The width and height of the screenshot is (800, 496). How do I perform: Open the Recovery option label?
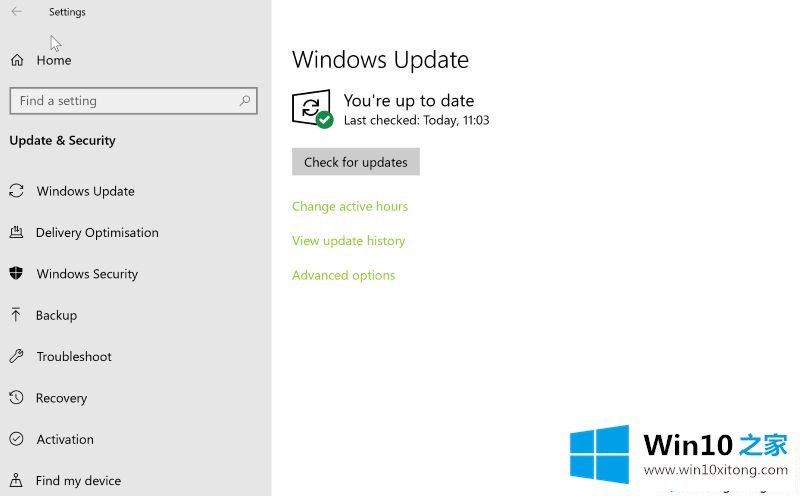(61, 398)
